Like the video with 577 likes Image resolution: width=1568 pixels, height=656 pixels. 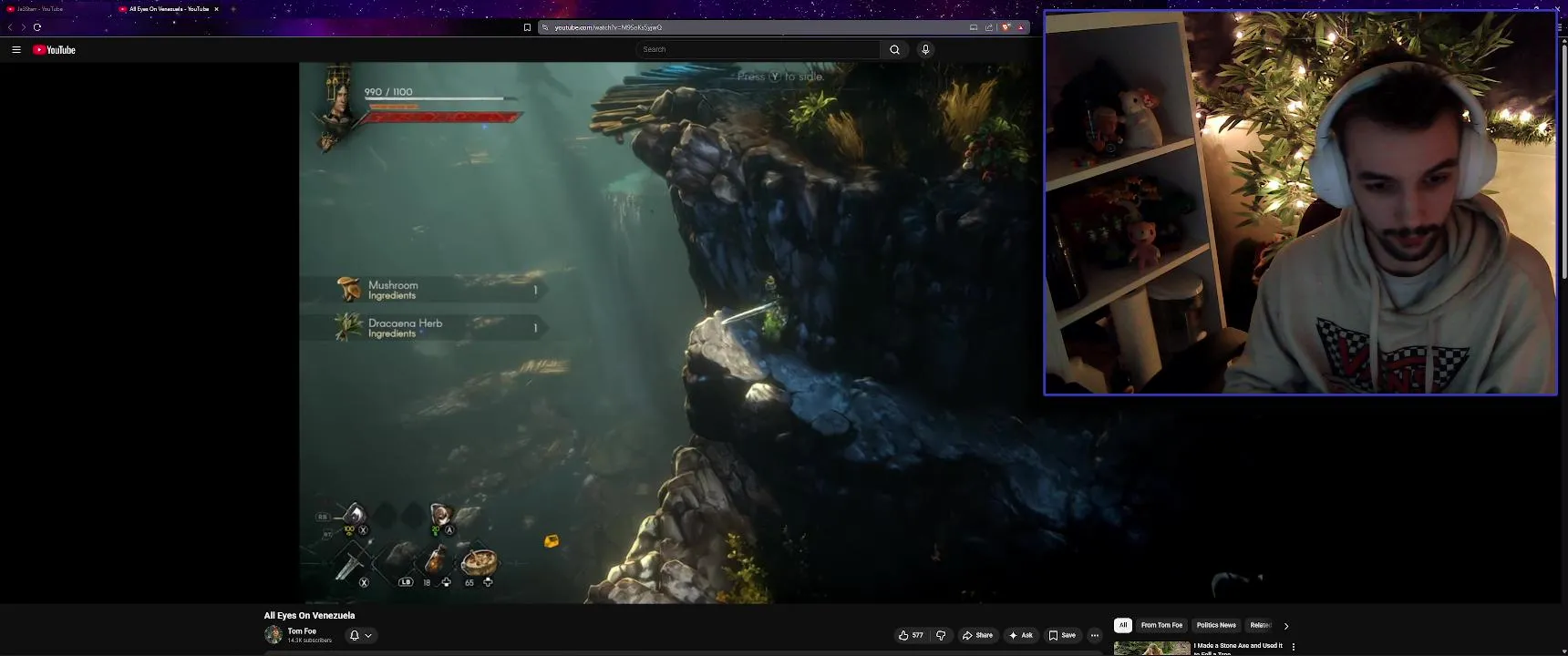click(911, 635)
